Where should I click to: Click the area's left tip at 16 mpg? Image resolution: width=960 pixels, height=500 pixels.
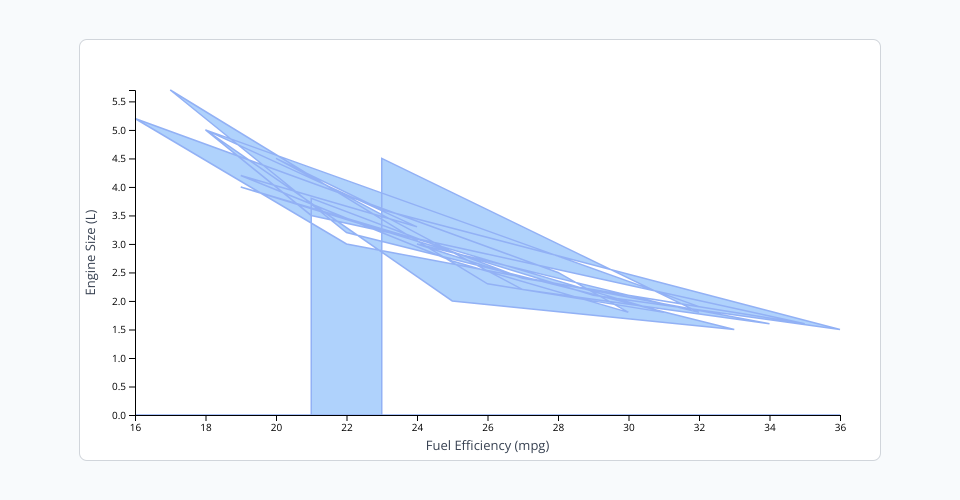pos(140,120)
